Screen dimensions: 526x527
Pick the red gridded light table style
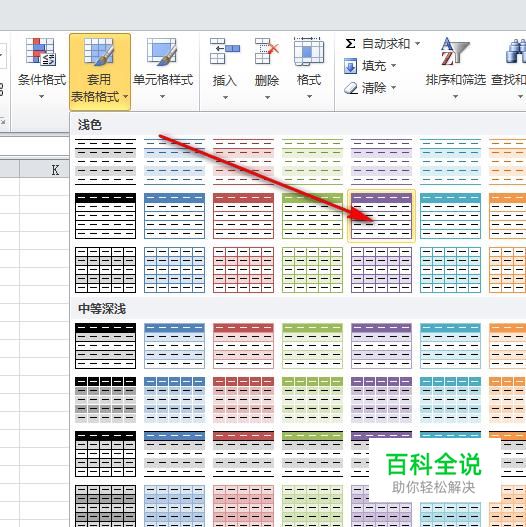[x=243, y=270]
